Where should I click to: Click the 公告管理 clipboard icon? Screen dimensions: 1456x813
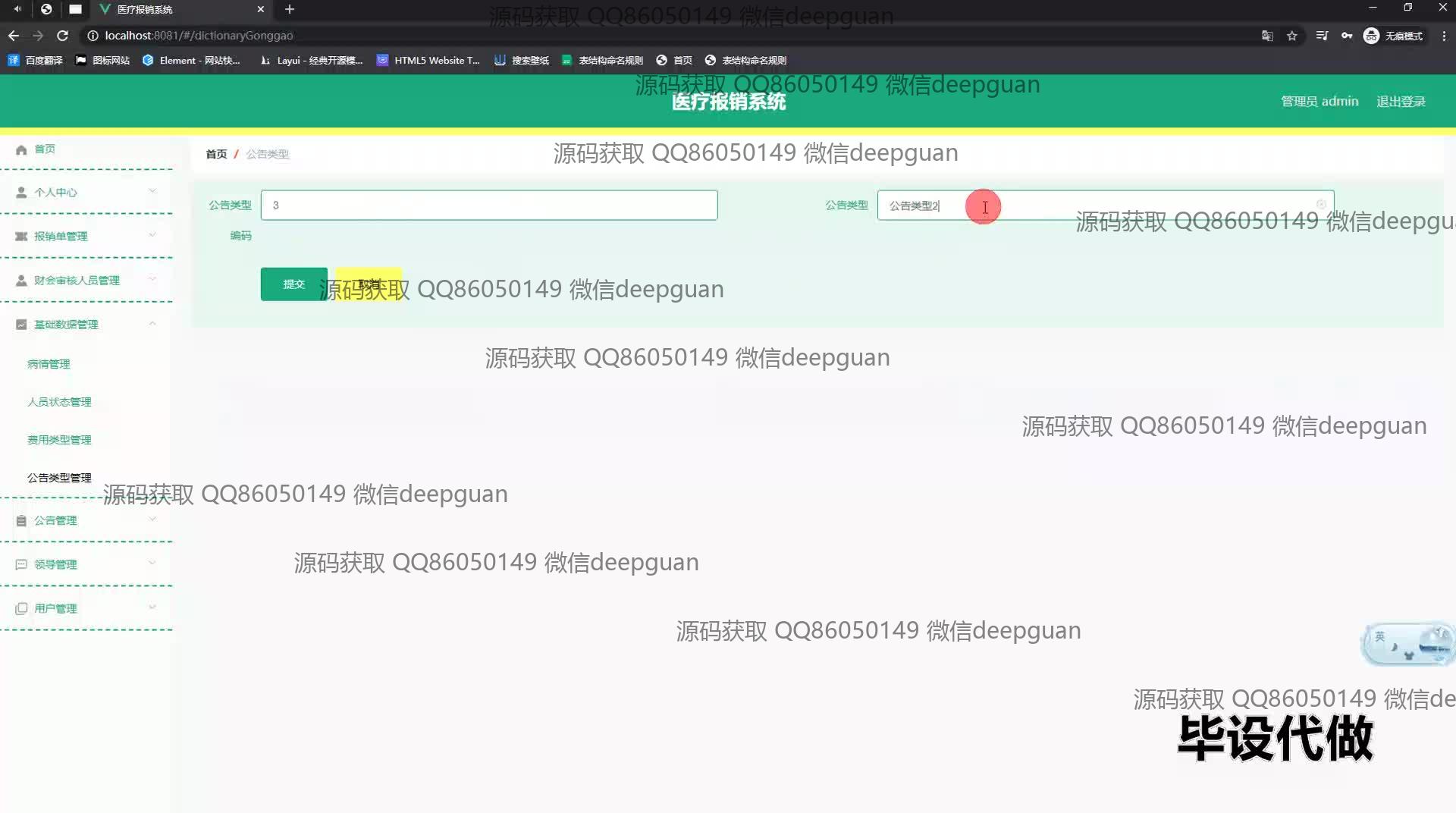tap(21, 521)
